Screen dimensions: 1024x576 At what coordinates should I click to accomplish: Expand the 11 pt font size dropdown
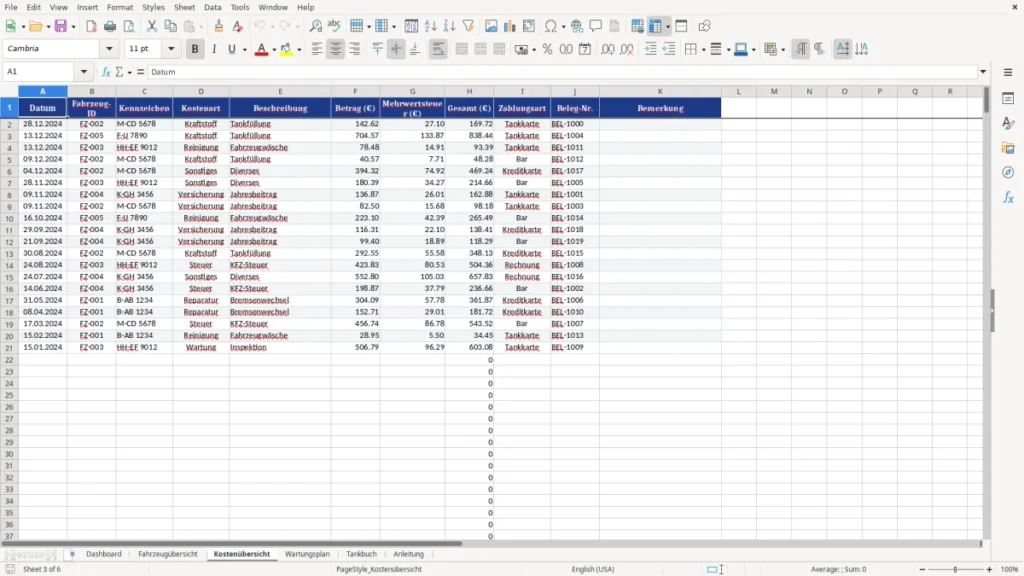pyautogui.click(x=171, y=48)
